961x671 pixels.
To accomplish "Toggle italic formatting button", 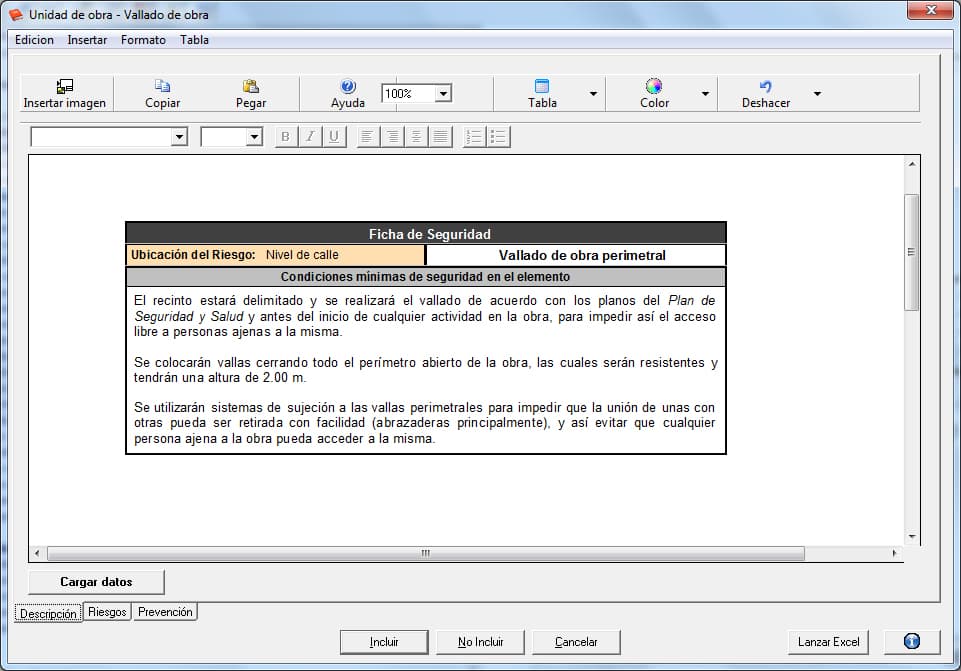I will [x=310, y=137].
